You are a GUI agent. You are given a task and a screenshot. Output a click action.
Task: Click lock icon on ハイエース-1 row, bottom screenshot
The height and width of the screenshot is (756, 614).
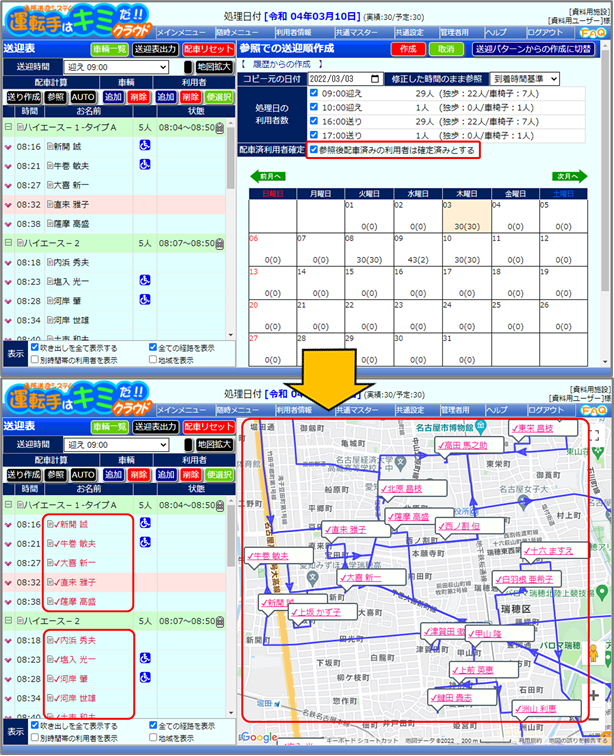pos(219,505)
